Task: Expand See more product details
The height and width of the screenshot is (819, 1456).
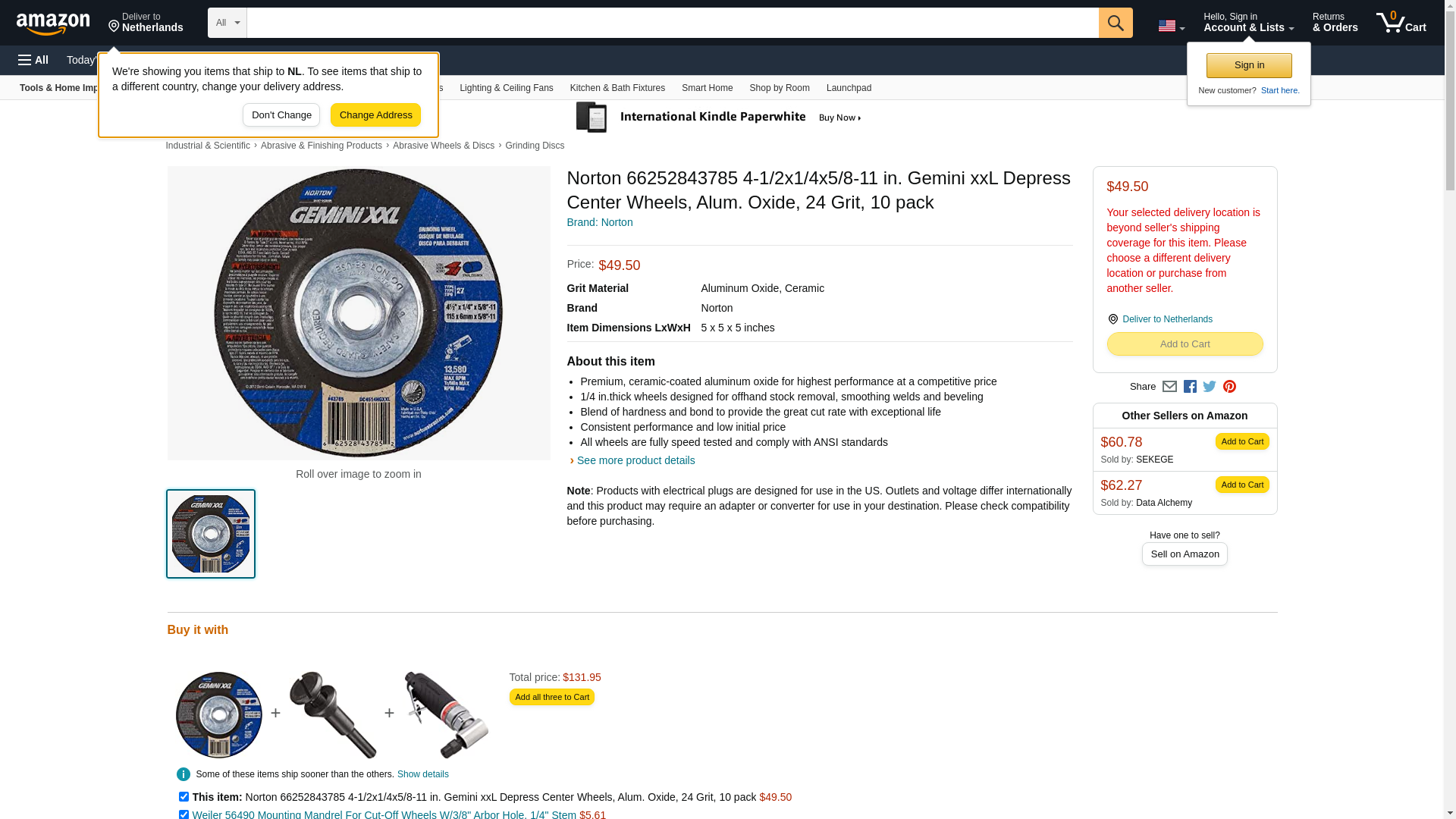Action: coord(635,460)
